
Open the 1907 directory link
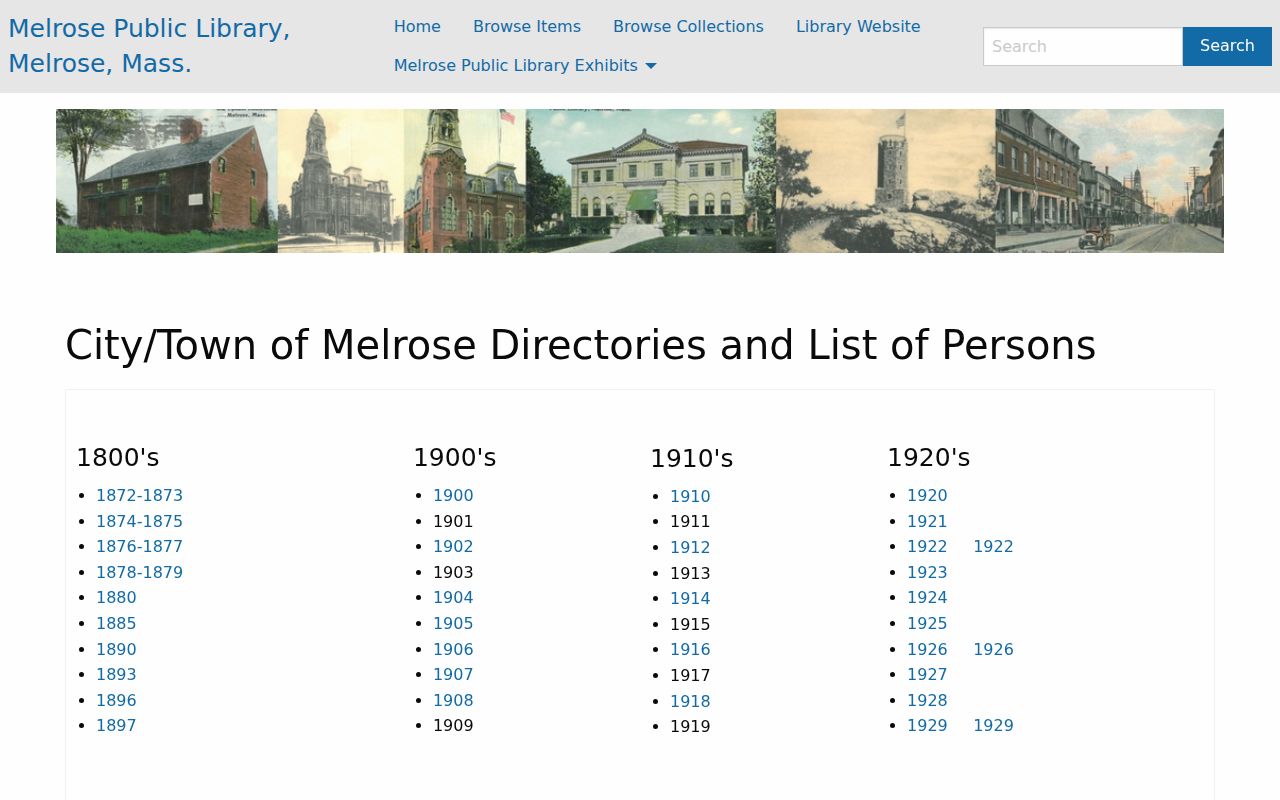click(453, 675)
